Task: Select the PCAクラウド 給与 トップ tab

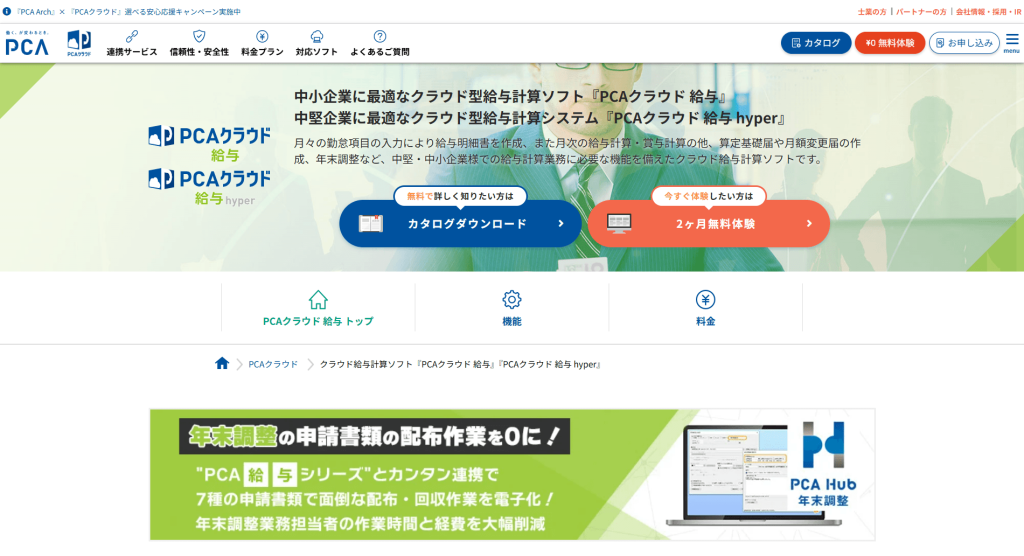Action: tap(318, 308)
